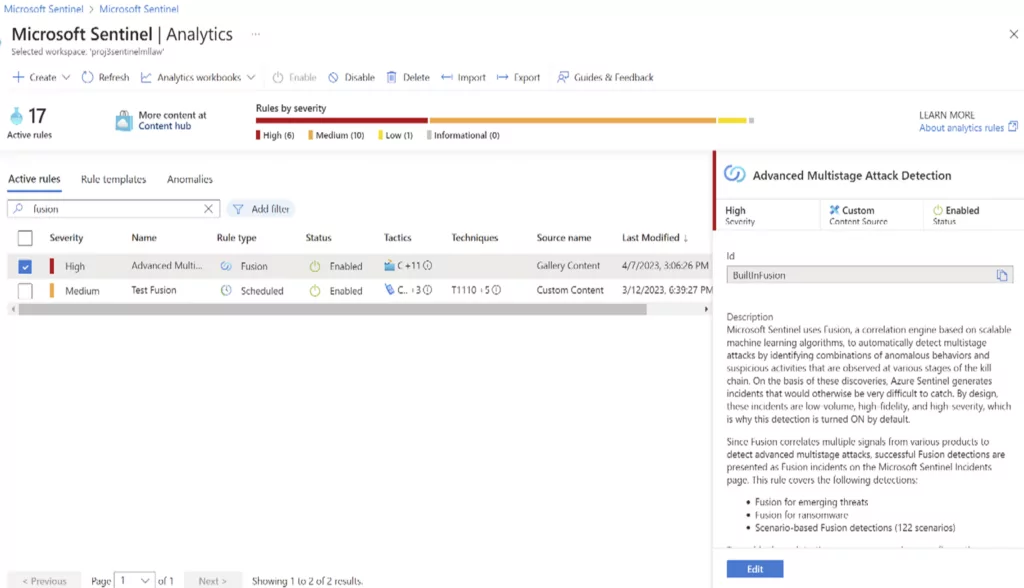The height and width of the screenshot is (588, 1024).
Task: Click the Techniques column header
Action: coord(475,238)
